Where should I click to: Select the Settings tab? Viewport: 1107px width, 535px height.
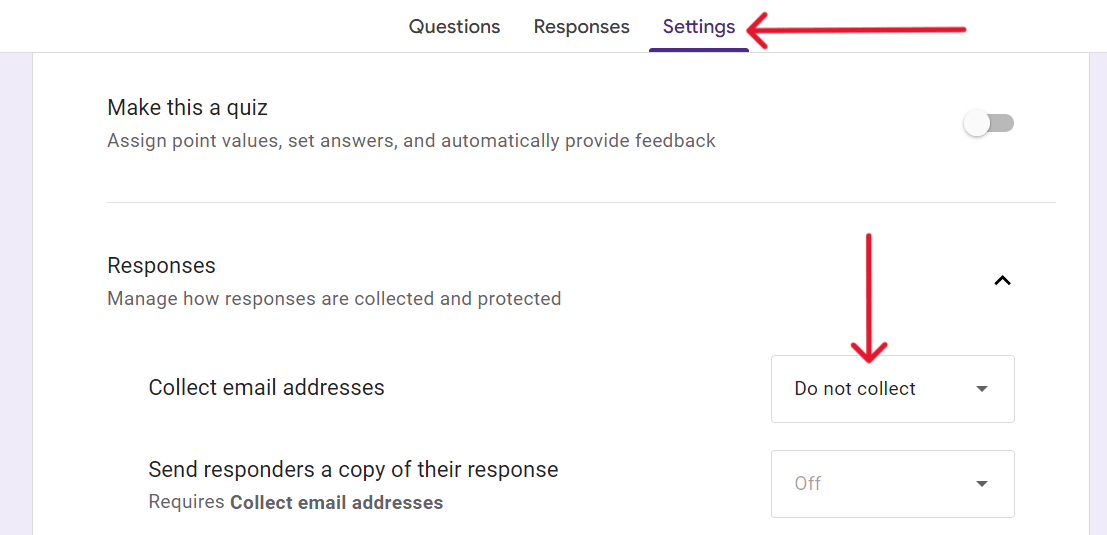698,27
